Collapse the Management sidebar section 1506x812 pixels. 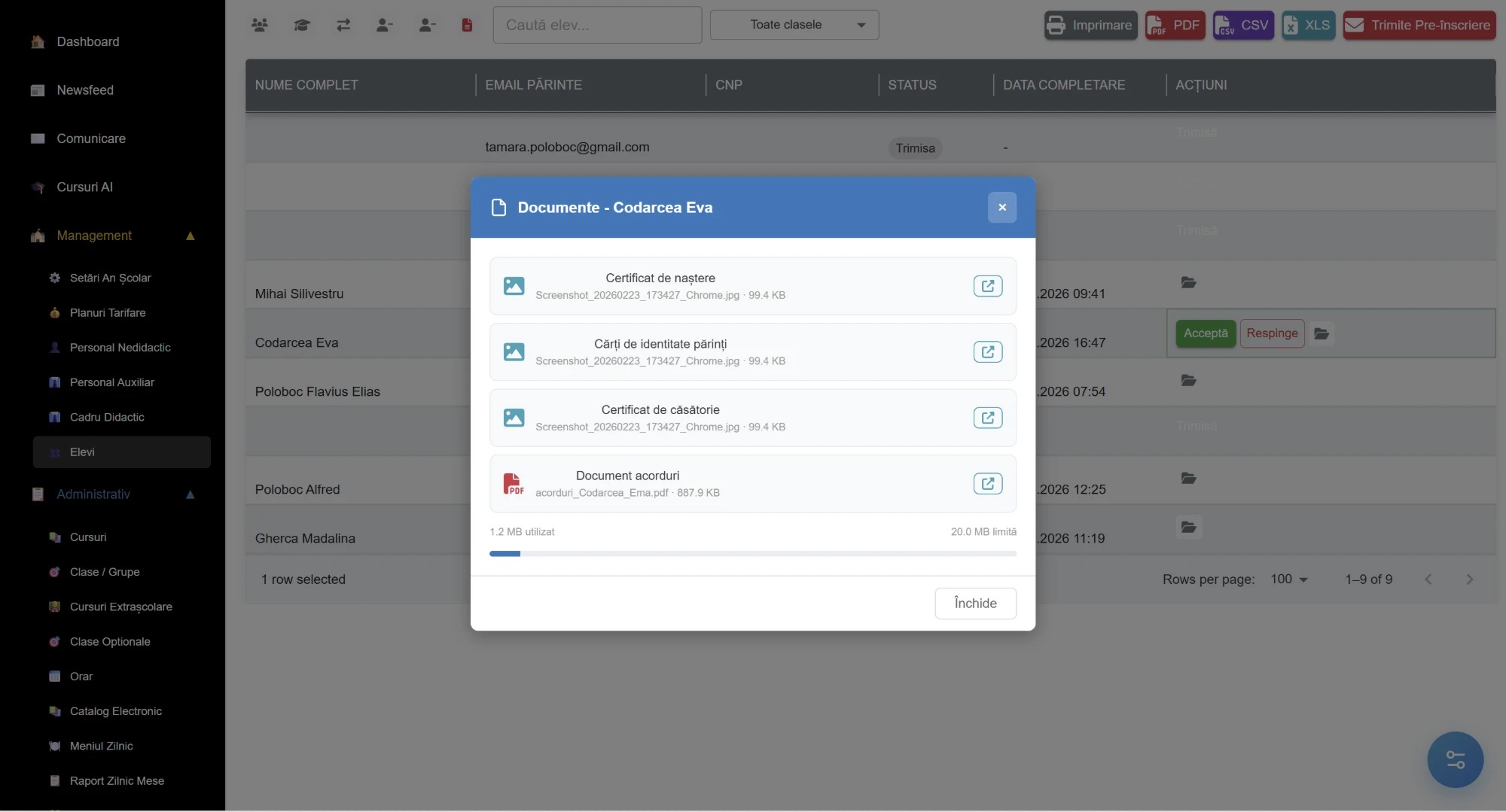tap(191, 236)
